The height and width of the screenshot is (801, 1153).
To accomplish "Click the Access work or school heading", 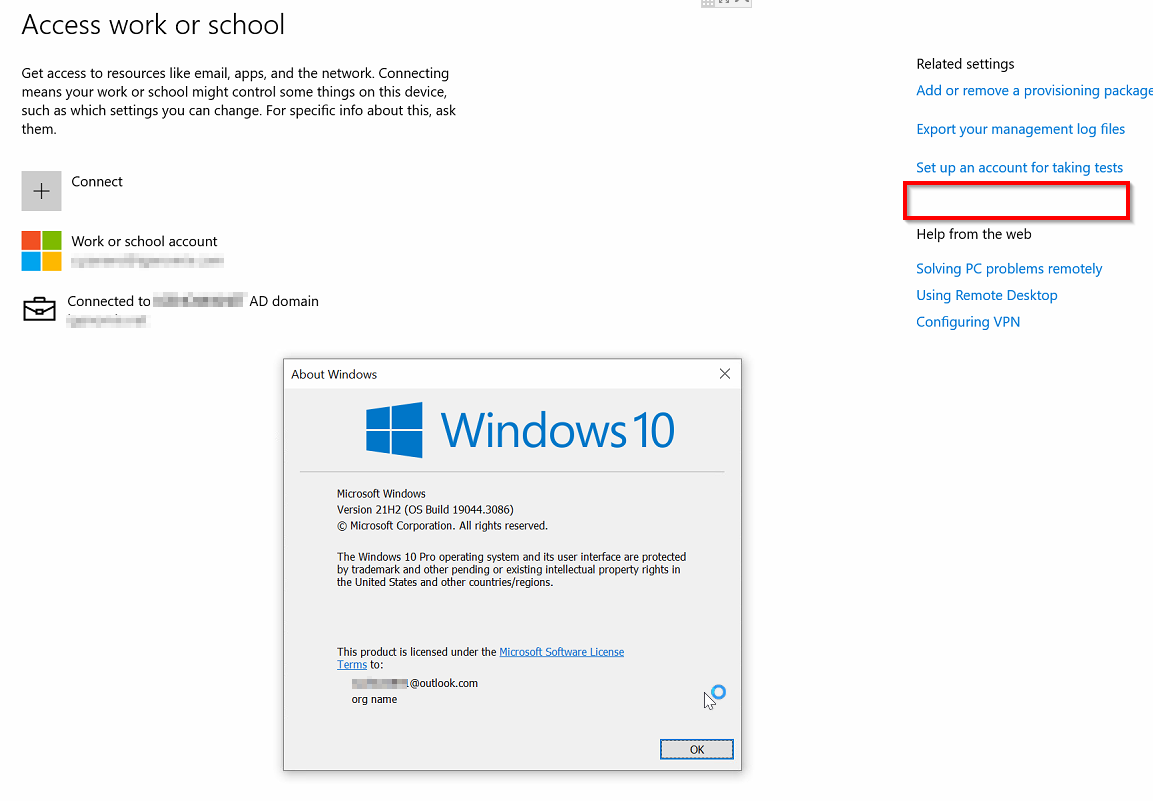I will (x=153, y=25).
